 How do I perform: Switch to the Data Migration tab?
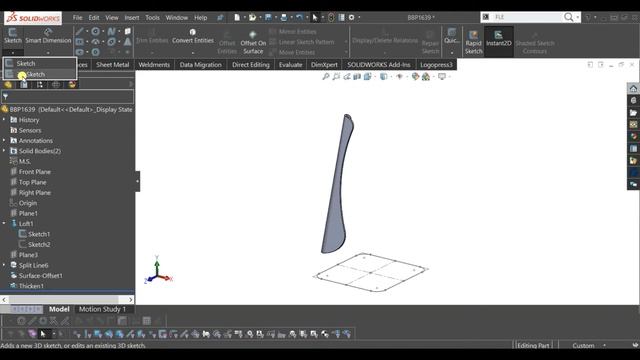pyautogui.click(x=200, y=64)
